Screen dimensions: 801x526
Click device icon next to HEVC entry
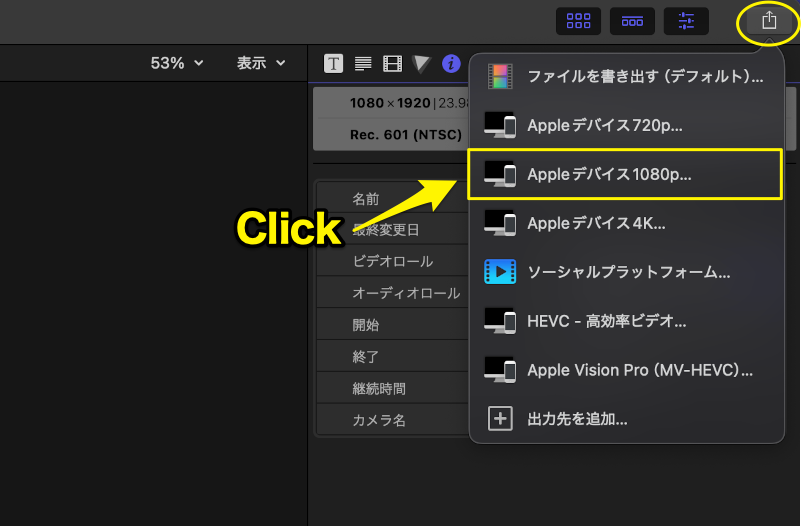coord(500,321)
